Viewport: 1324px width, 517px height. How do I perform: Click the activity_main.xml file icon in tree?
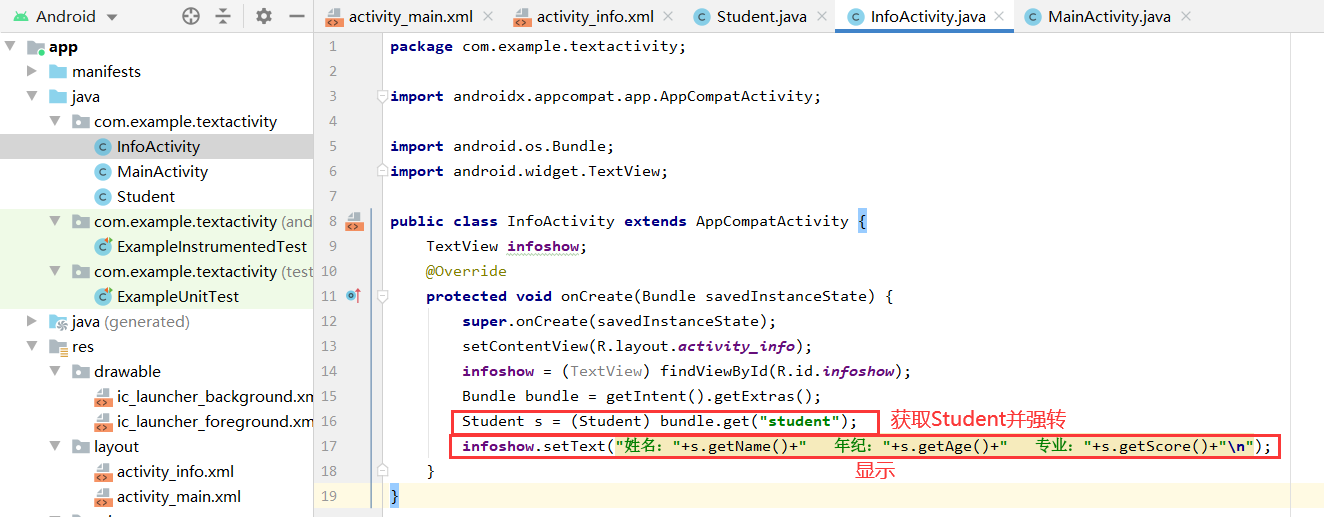tap(102, 497)
